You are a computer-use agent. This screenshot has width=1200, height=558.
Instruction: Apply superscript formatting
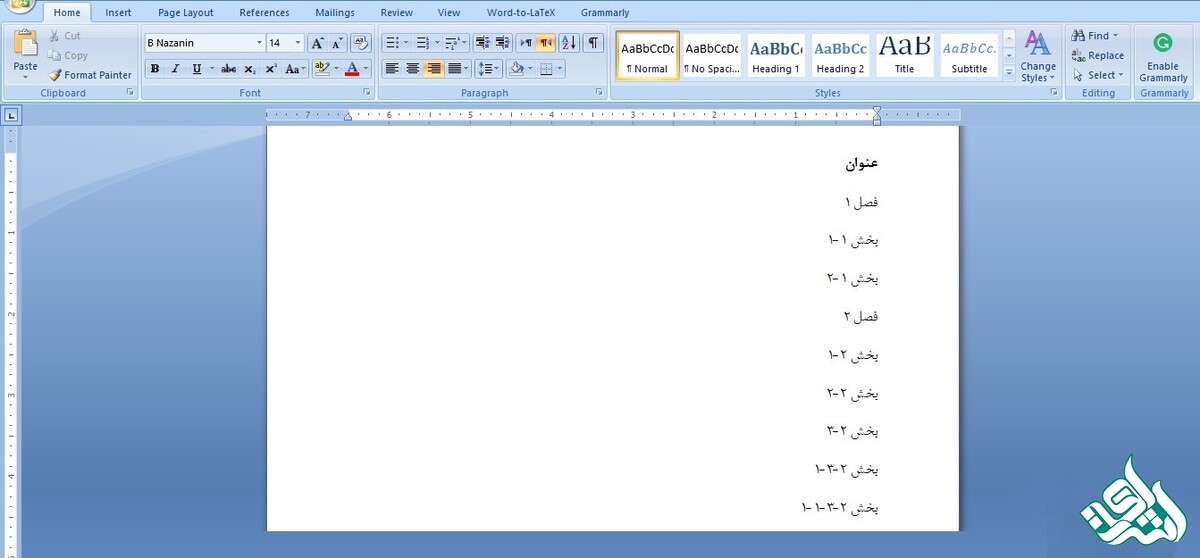pyautogui.click(x=271, y=69)
